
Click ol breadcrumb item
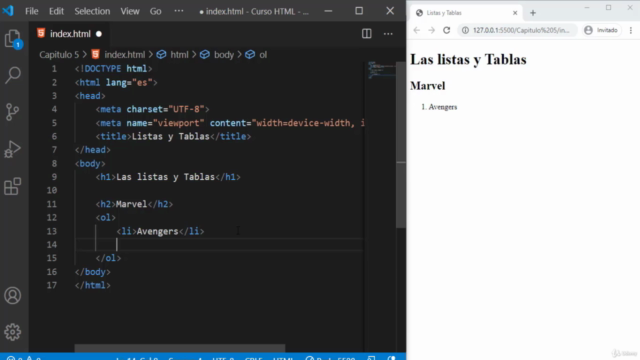pyautogui.click(x=263, y=55)
